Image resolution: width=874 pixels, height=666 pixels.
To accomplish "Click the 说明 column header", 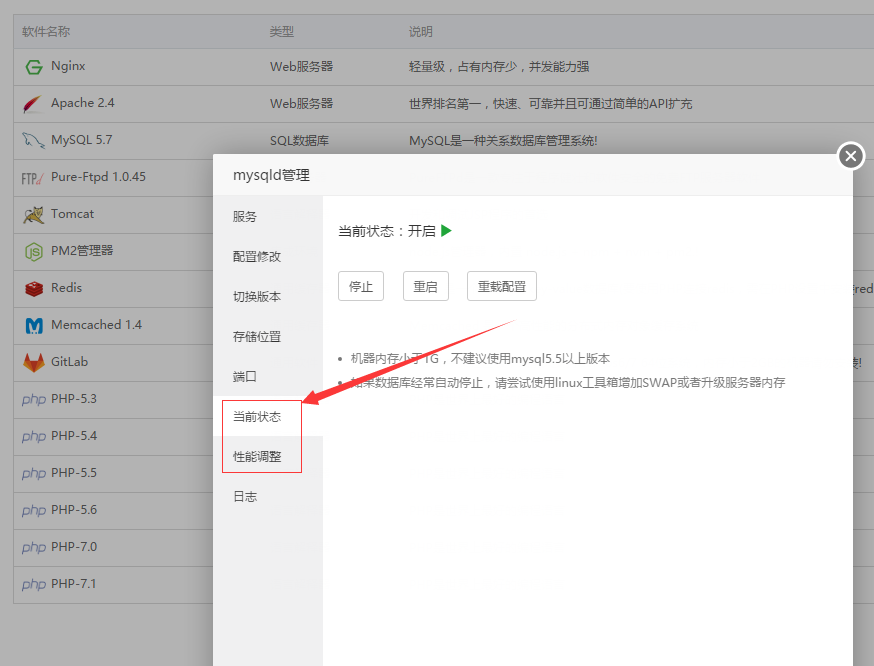I will coord(421,32).
